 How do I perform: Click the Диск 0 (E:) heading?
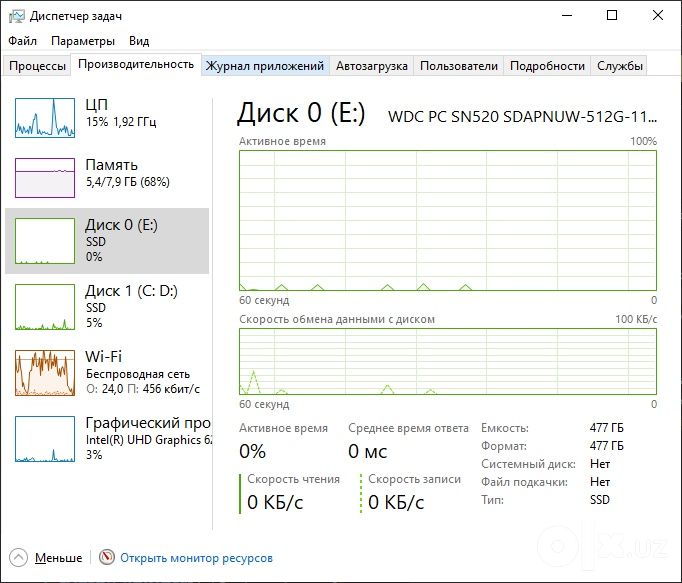tap(301, 113)
